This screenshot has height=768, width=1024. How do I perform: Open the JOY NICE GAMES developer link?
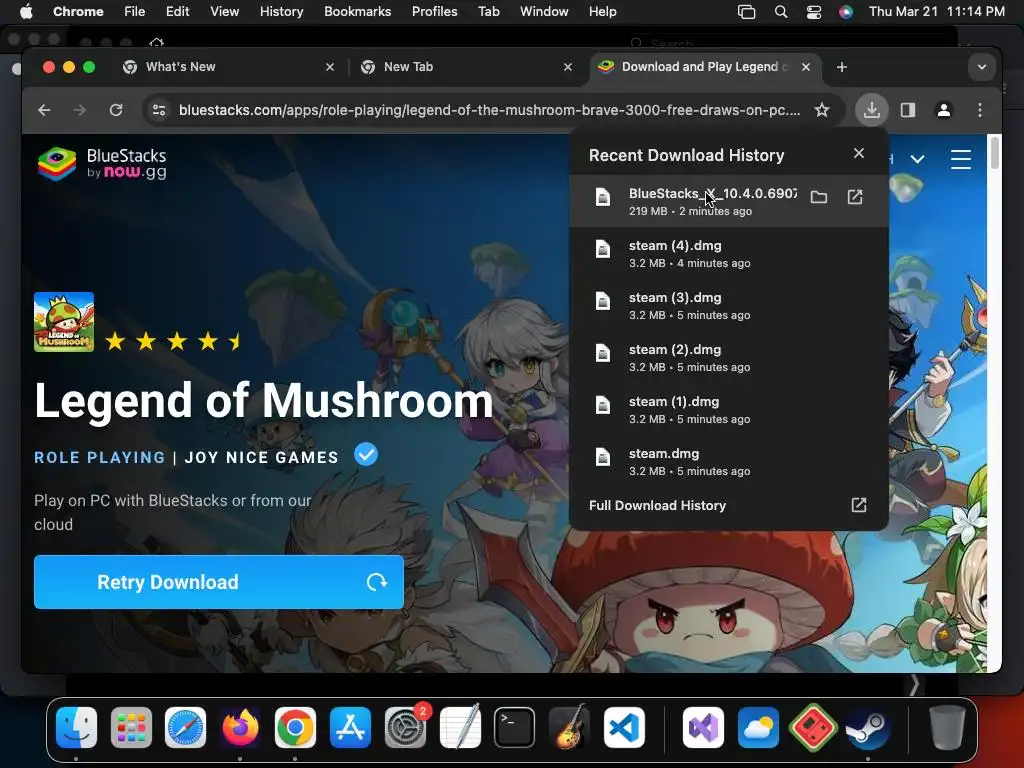click(262, 457)
